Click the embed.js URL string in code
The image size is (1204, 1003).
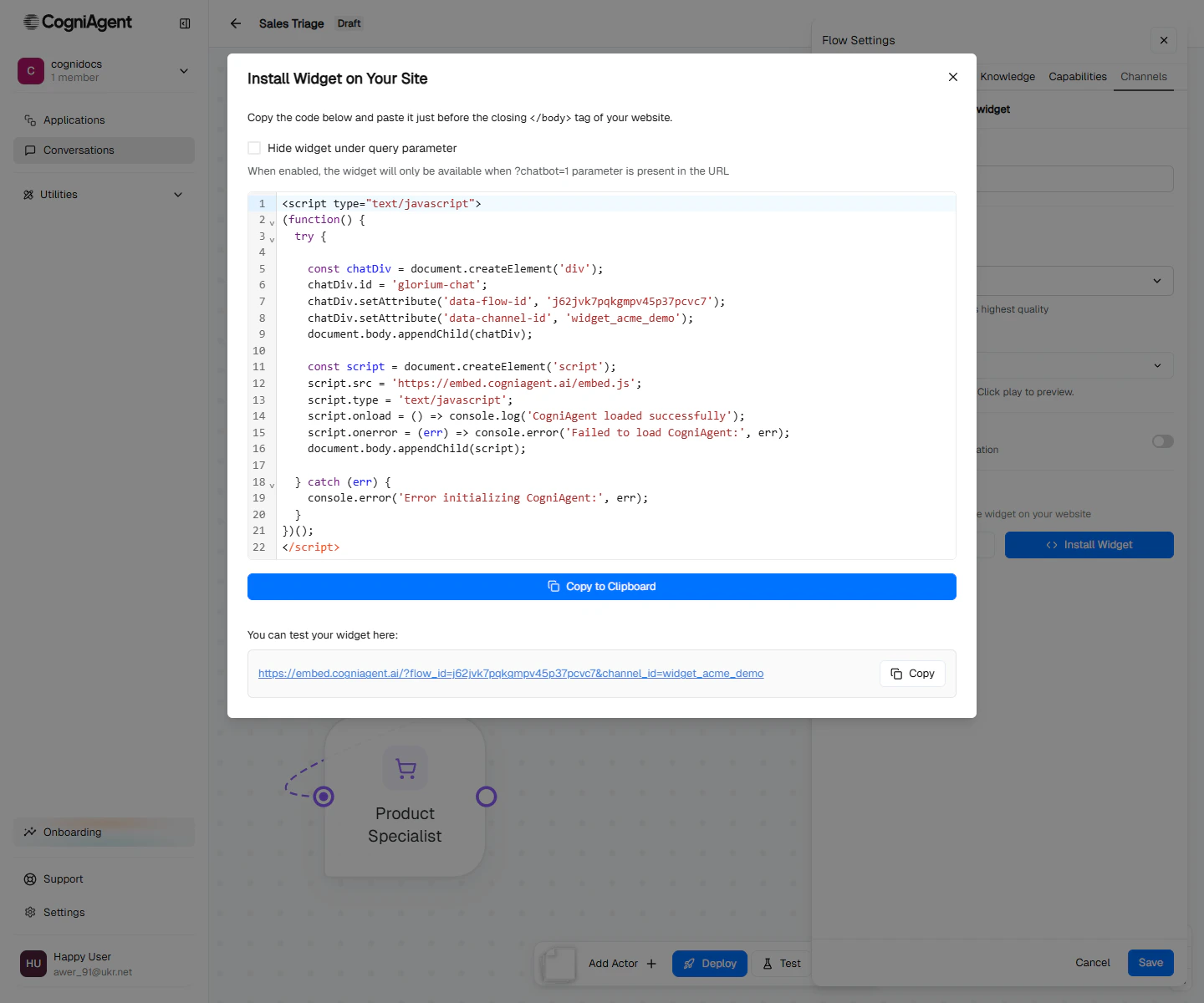point(513,384)
